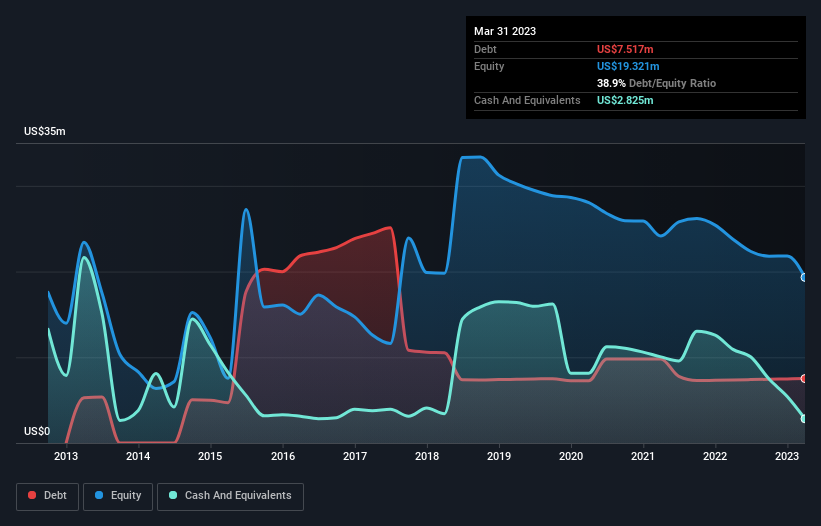The image size is (821, 526).
Task: Click the teal Cash And Equivalents legend dot
Action: click(x=173, y=495)
